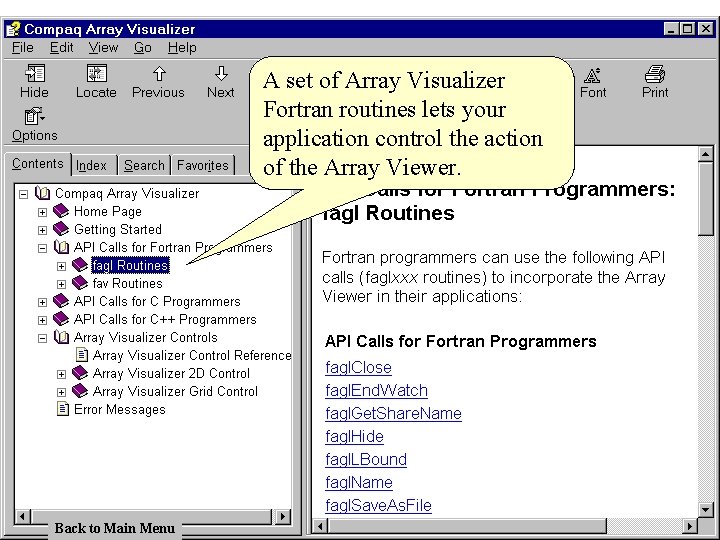Switch to the Search tab

[x=144, y=165]
